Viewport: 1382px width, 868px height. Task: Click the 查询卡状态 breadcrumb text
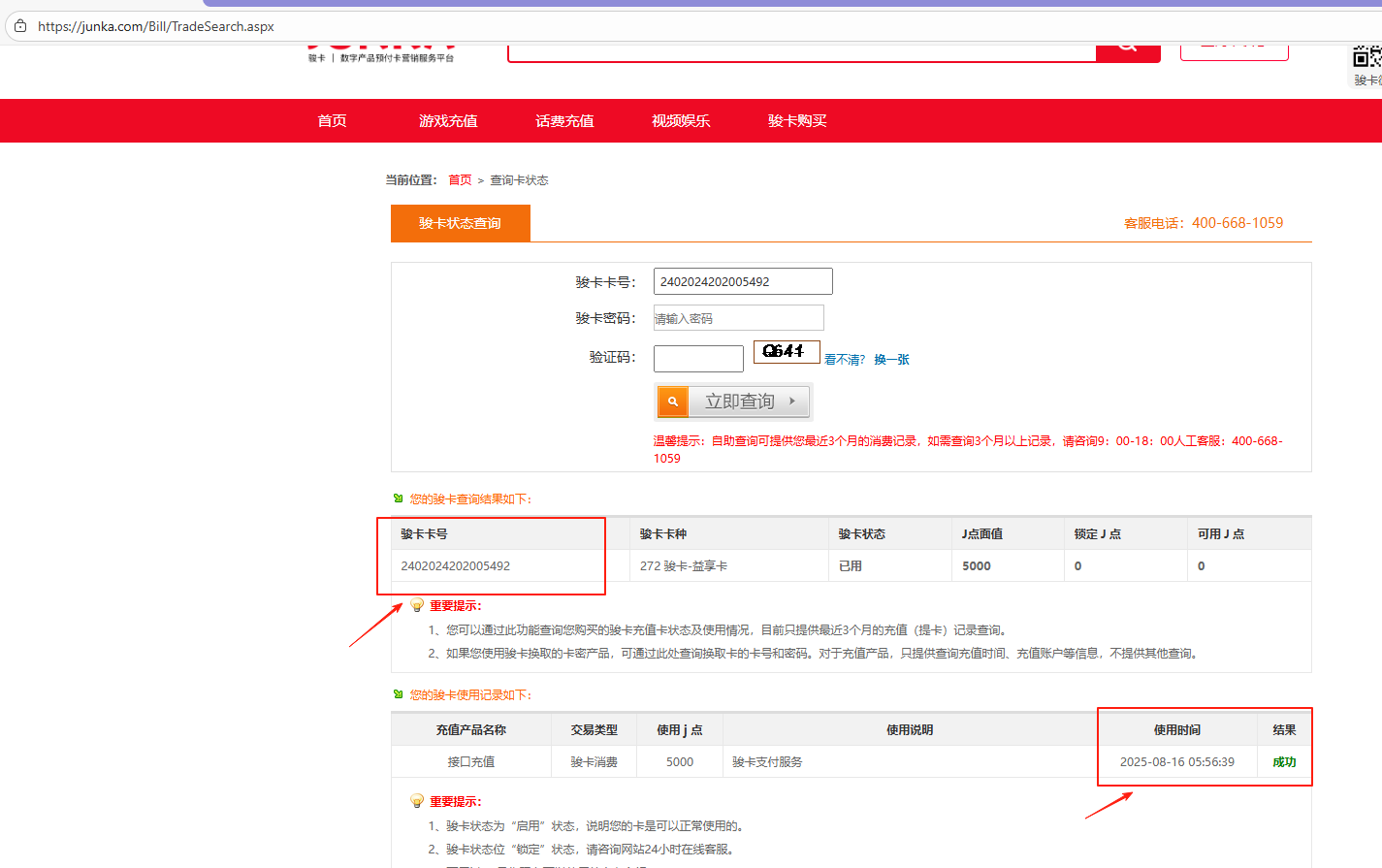pos(519,180)
